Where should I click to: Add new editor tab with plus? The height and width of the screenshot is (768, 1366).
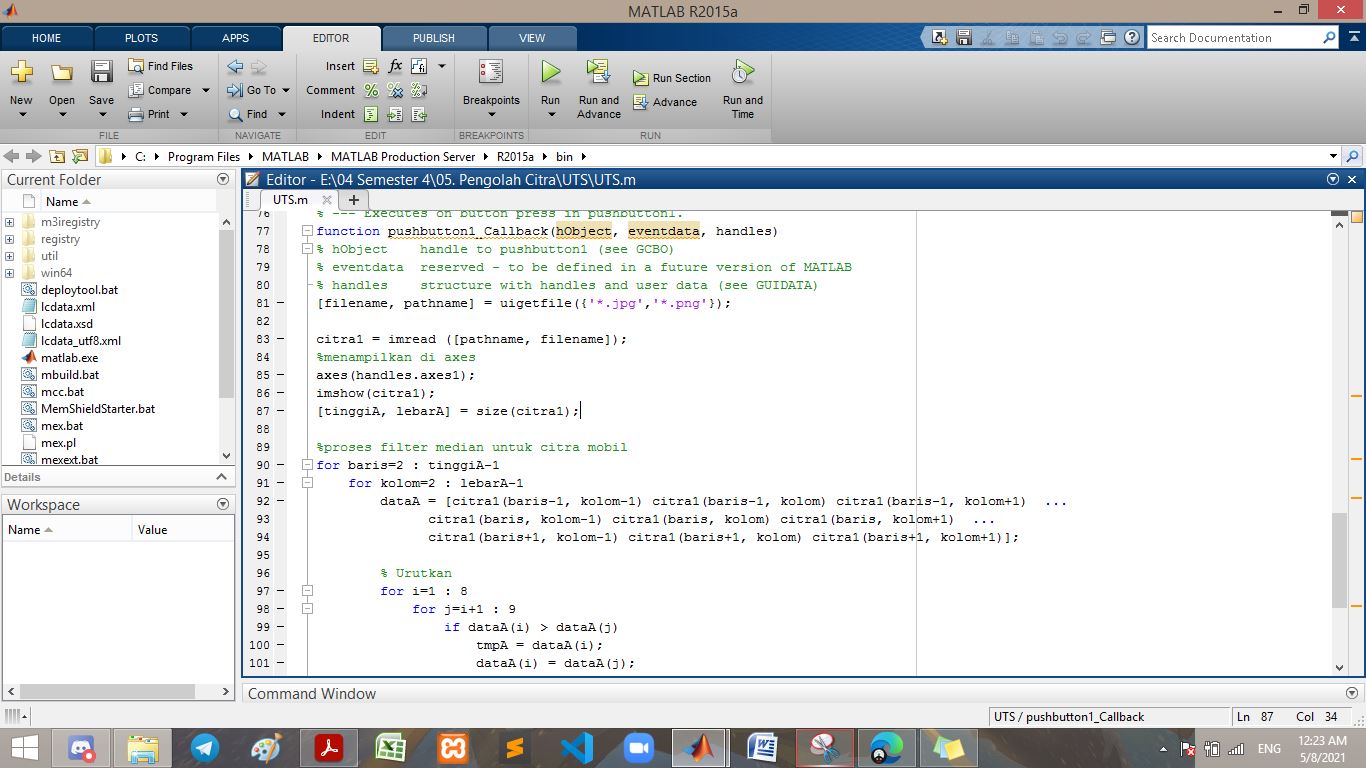[x=353, y=200]
